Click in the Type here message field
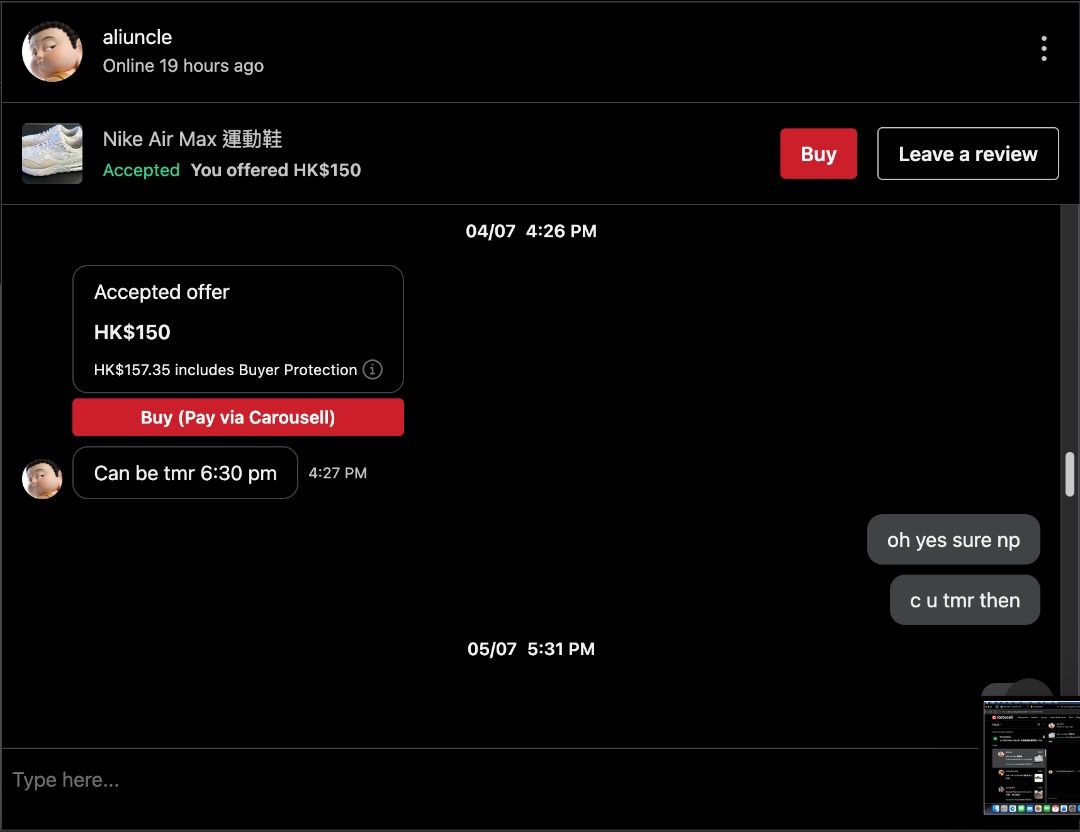This screenshot has width=1080, height=832. [490, 780]
